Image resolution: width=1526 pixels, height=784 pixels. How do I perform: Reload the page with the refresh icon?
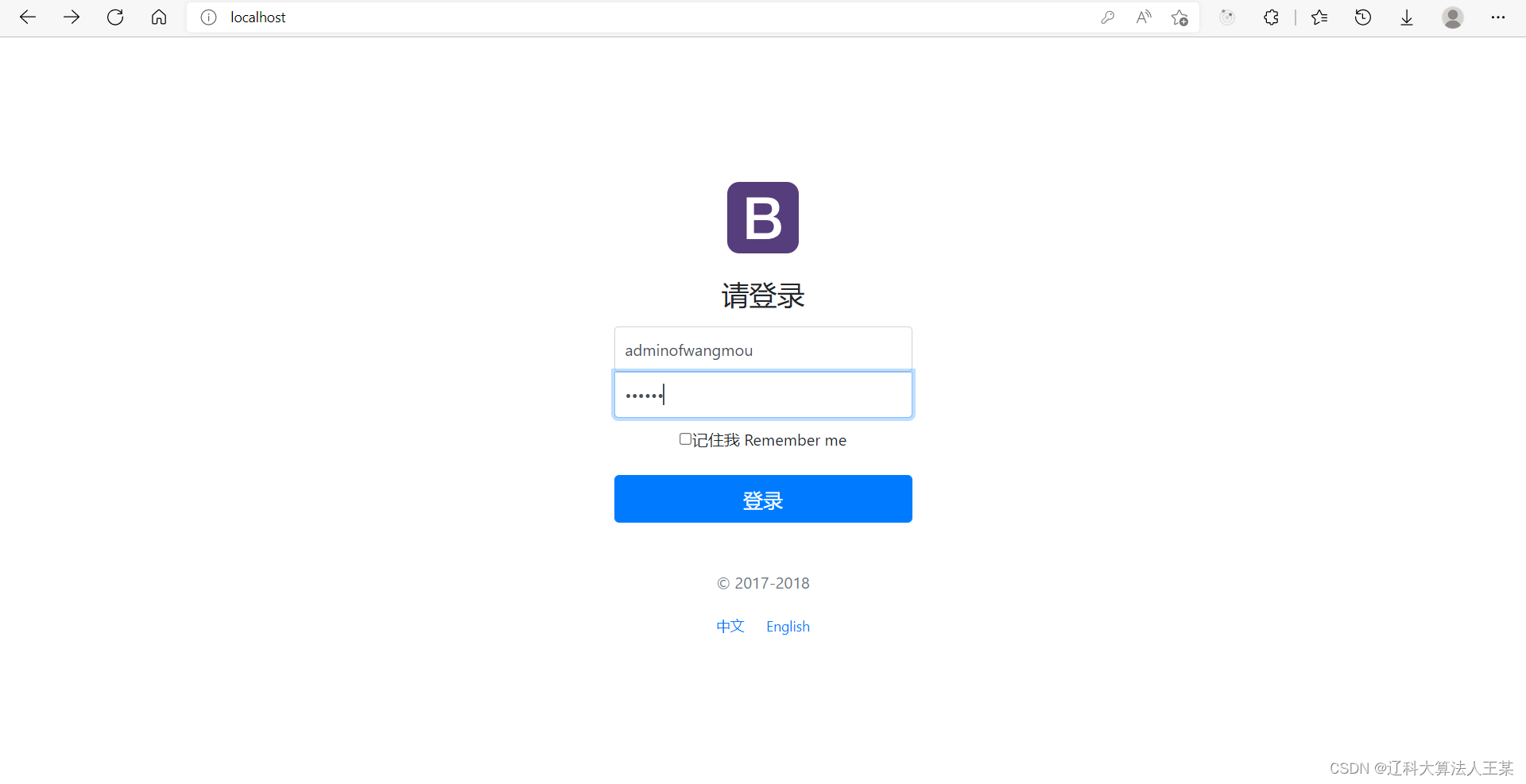tap(115, 17)
